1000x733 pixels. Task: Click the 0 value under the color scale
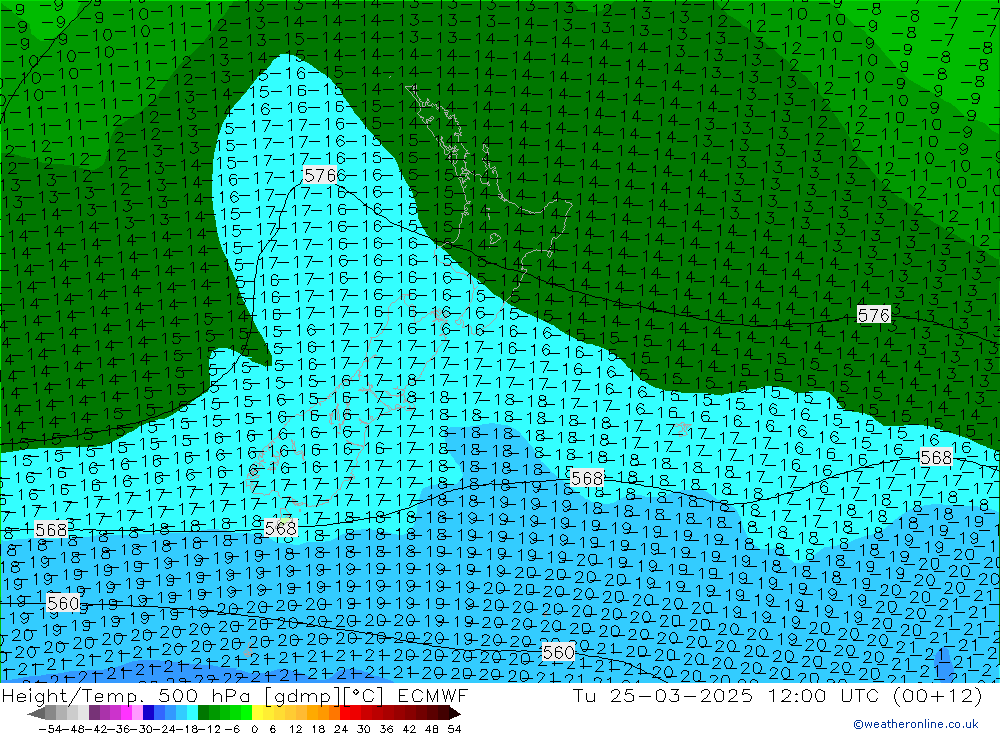pos(254,729)
